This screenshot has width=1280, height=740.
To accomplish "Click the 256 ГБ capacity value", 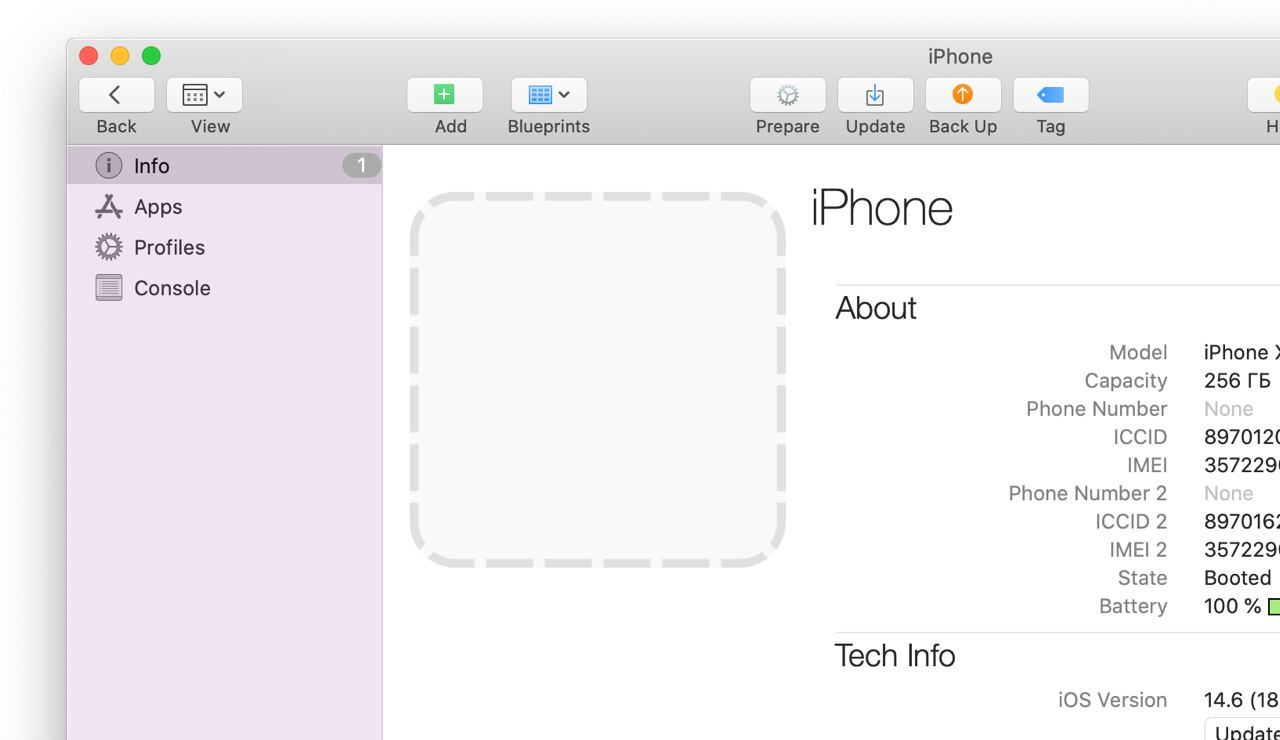I will (1237, 381).
